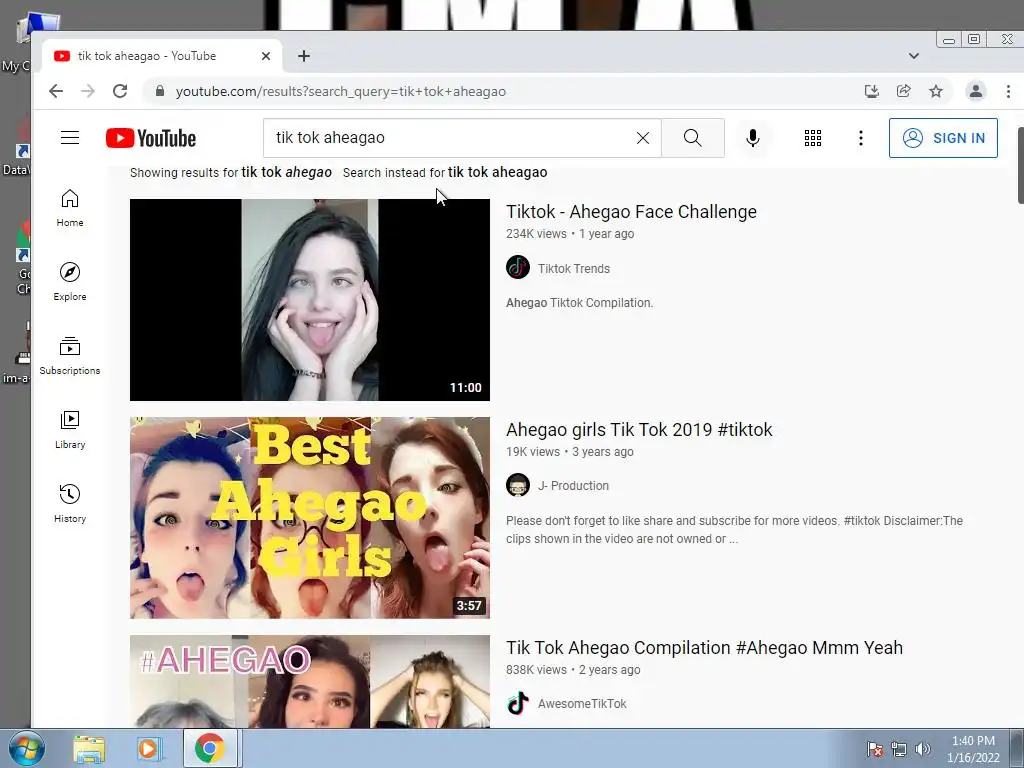The height and width of the screenshot is (768, 1024).
Task: Open the Chrome three-dot menu
Action: coord(1008,91)
